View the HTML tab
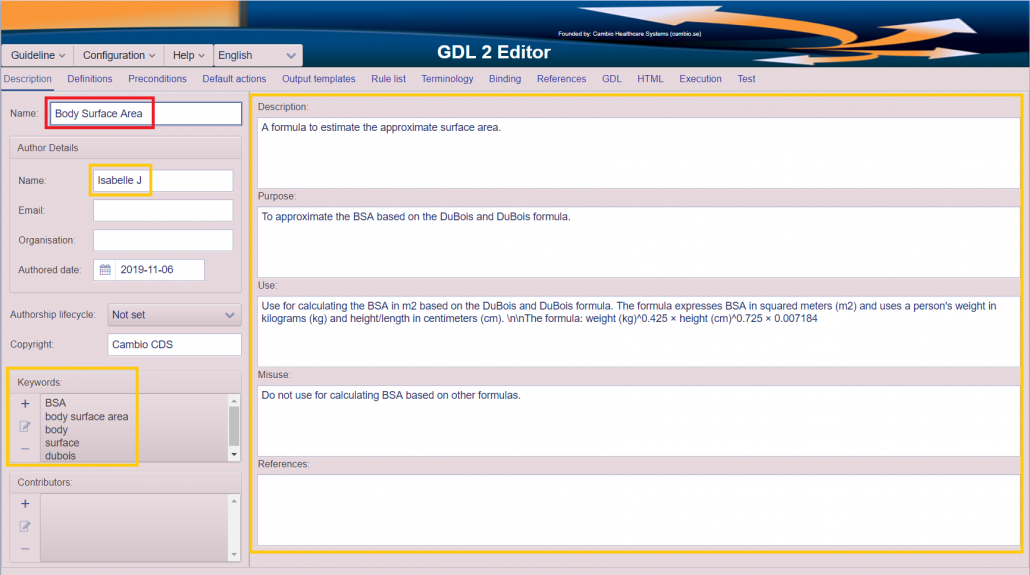Image resolution: width=1030 pixels, height=575 pixels. tap(650, 79)
